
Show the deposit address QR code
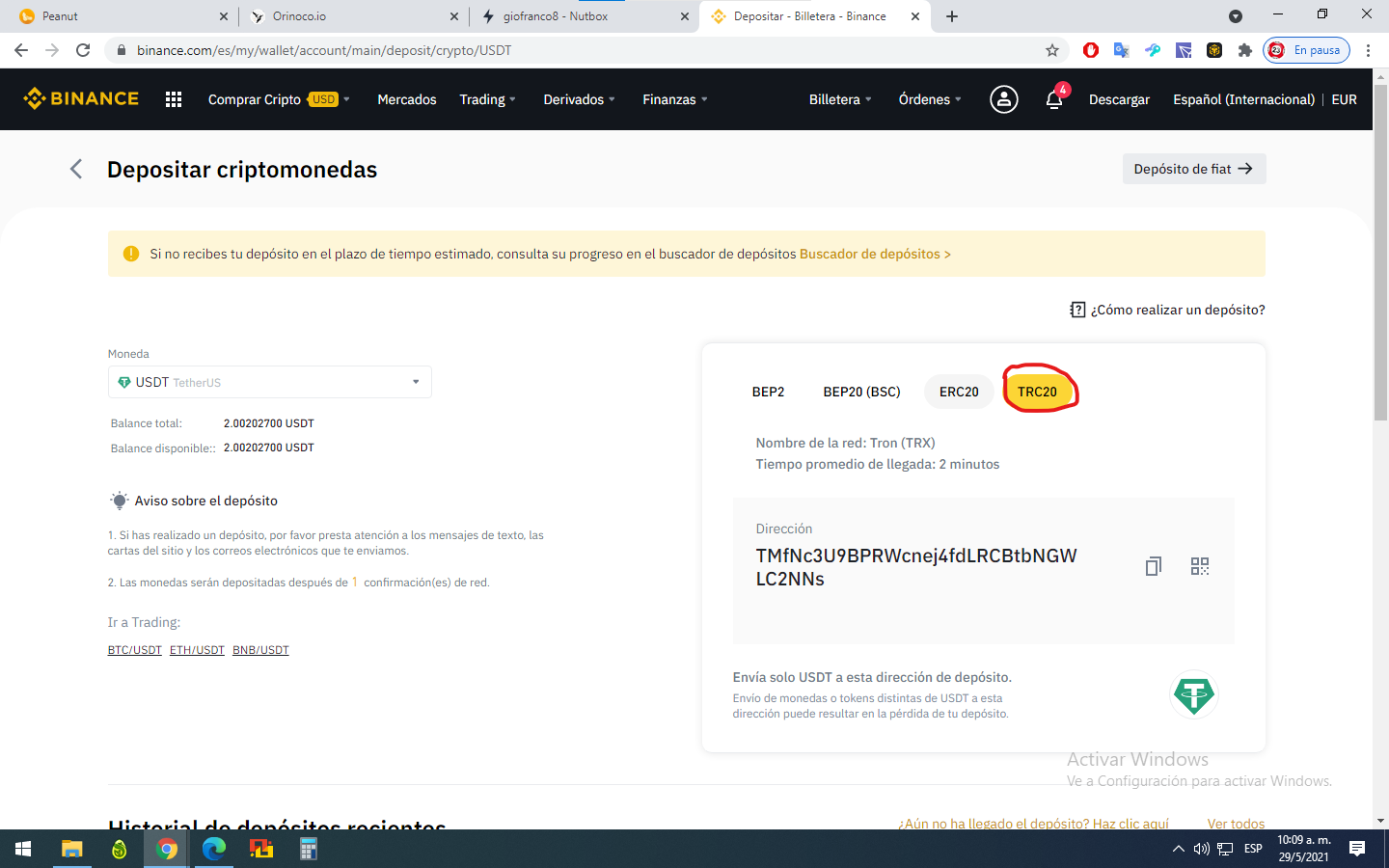[1200, 566]
